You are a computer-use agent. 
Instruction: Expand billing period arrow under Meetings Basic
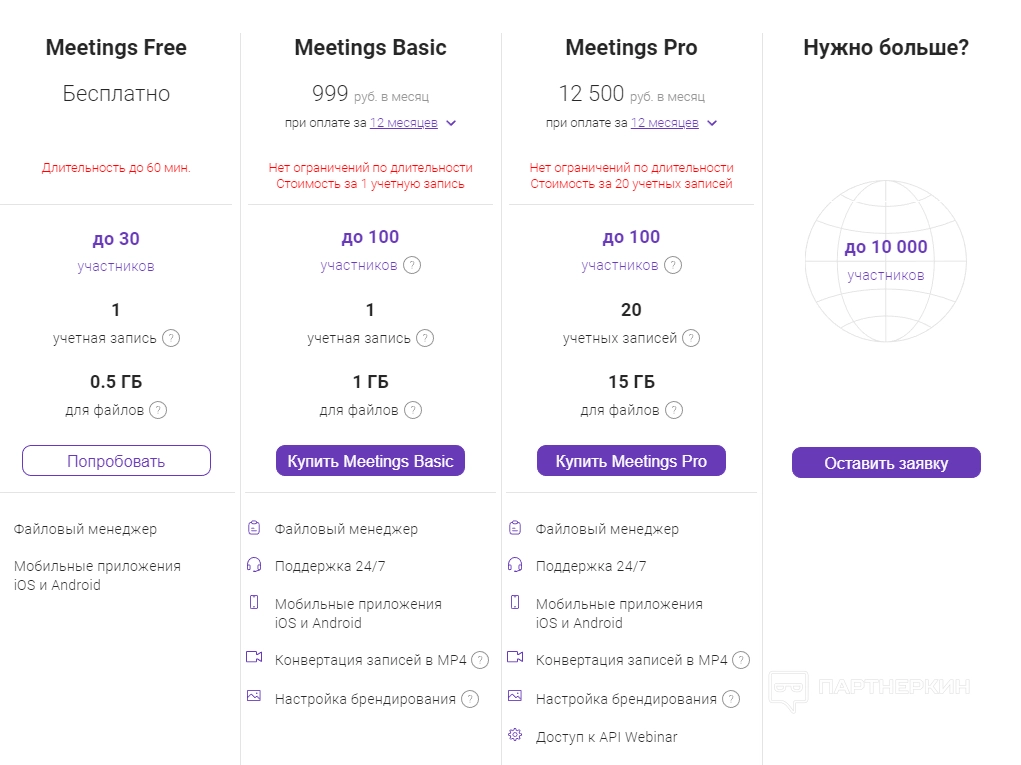[451, 124]
